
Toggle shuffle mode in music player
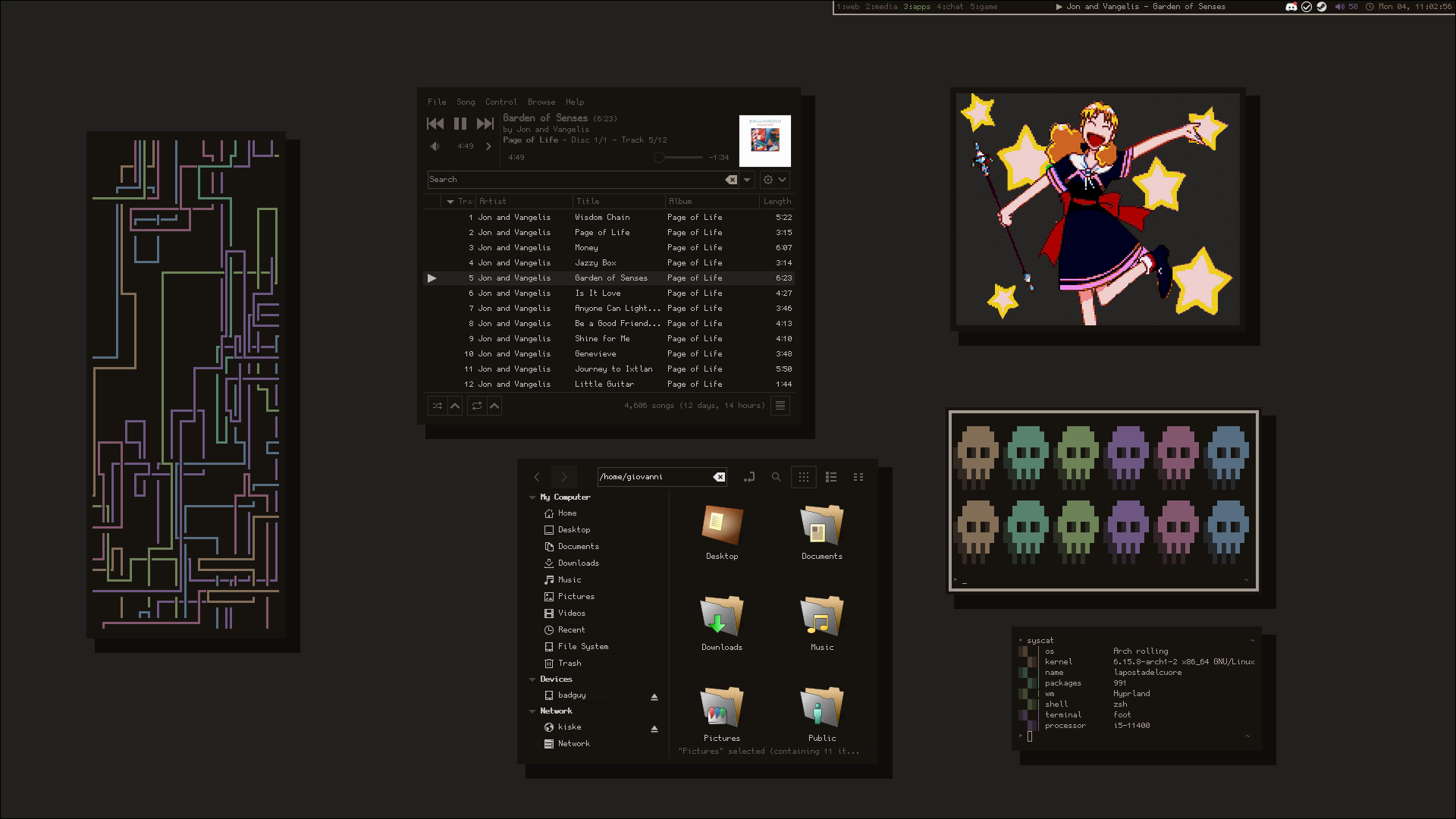438,406
